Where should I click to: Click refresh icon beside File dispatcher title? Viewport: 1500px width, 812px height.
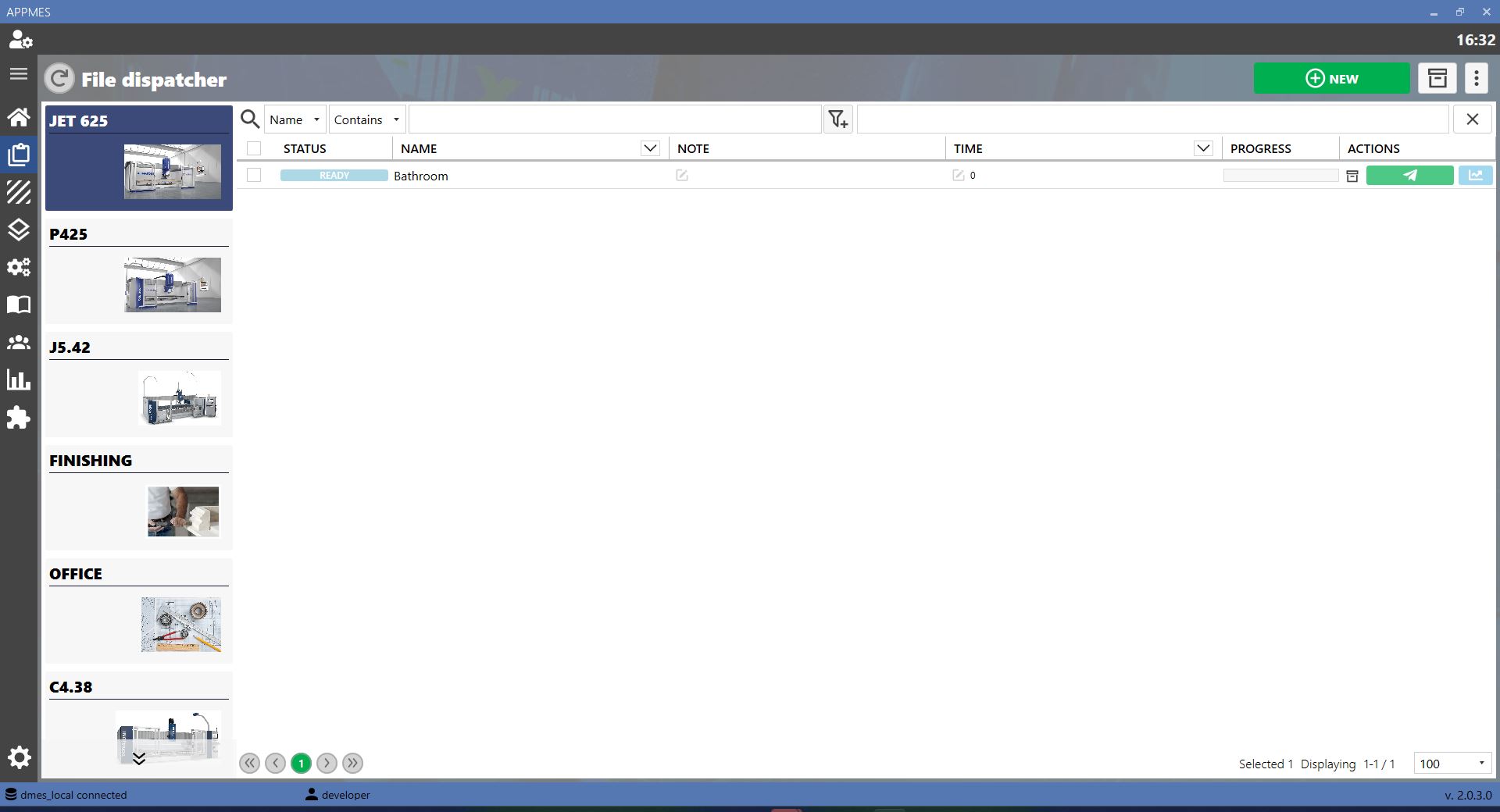59,79
